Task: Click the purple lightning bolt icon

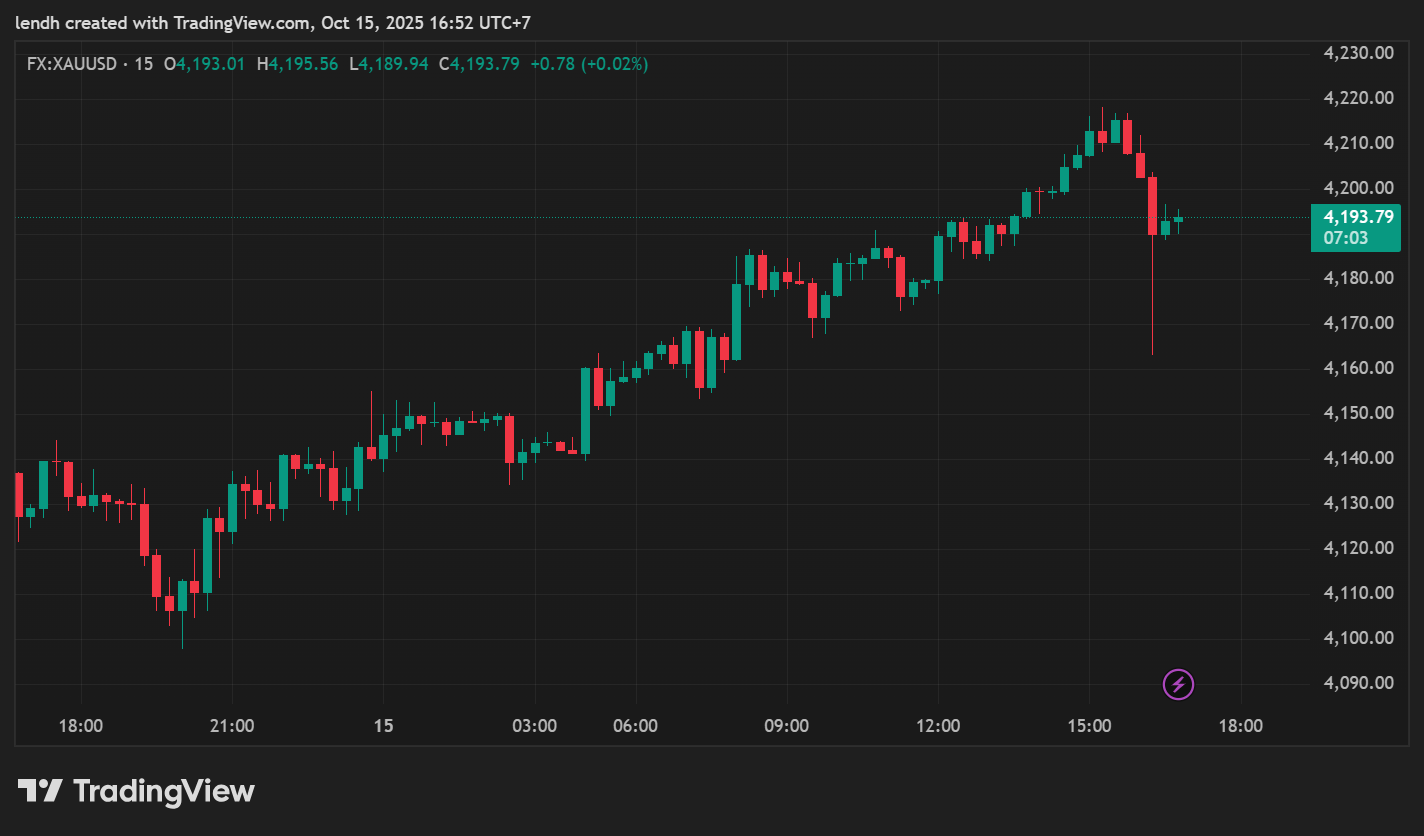Action: 1178,684
